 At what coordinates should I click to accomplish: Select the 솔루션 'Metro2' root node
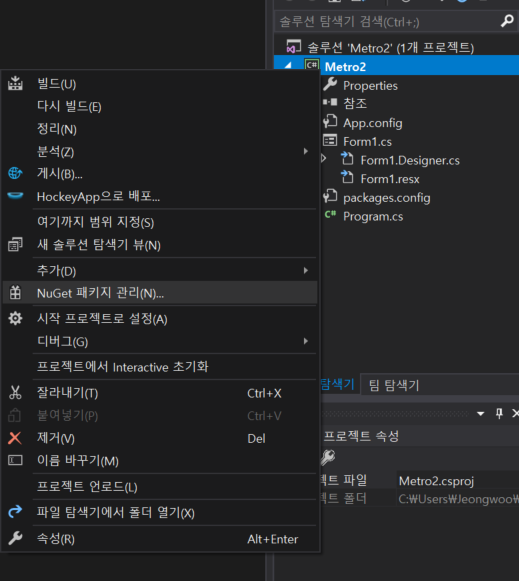(x=390, y=47)
